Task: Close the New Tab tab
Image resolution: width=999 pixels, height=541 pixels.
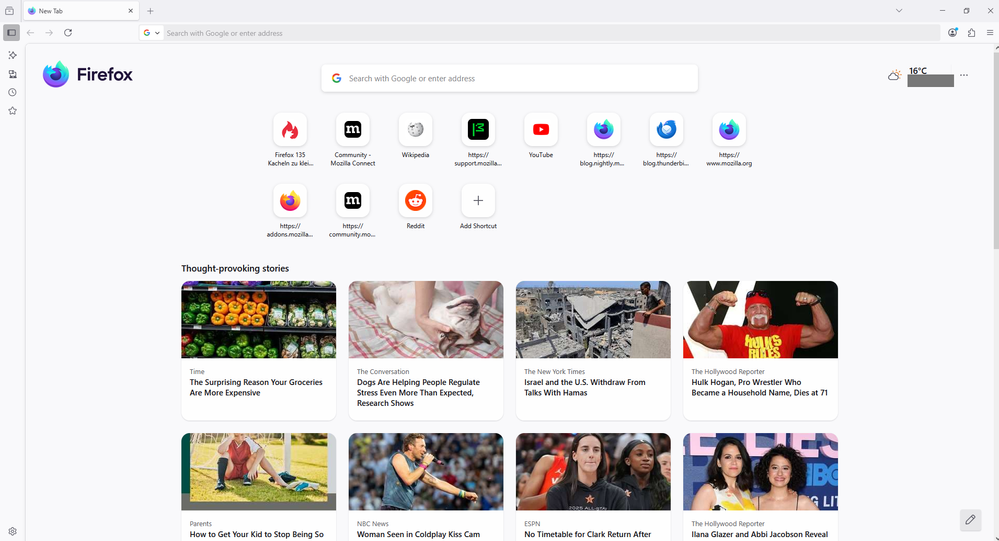Action: point(130,11)
